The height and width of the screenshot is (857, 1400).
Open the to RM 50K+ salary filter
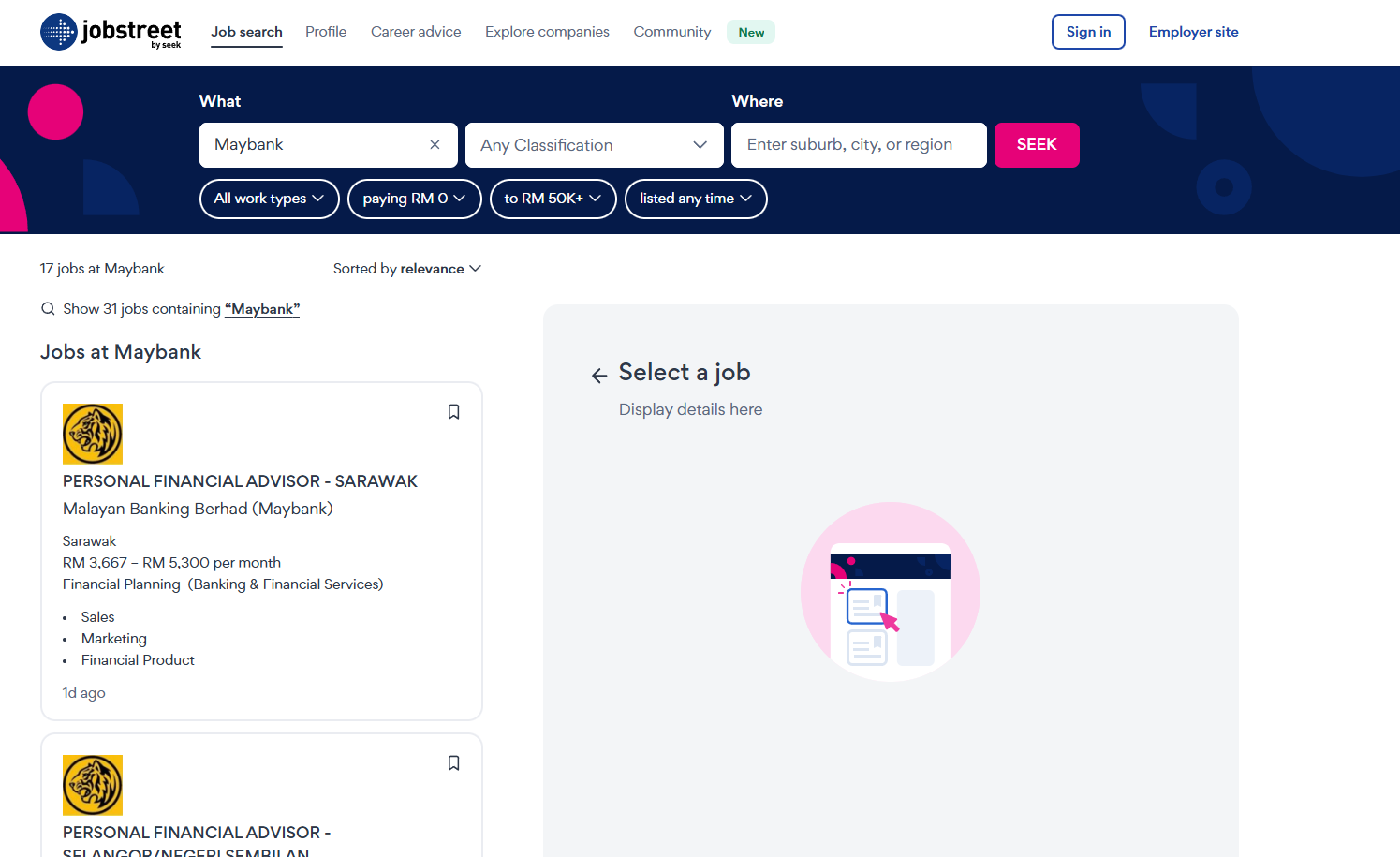point(553,199)
